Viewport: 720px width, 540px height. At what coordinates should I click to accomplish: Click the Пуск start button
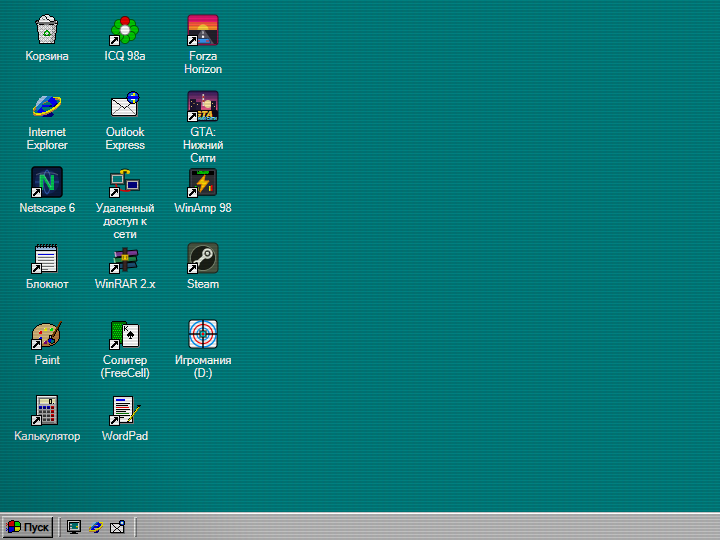[28, 527]
